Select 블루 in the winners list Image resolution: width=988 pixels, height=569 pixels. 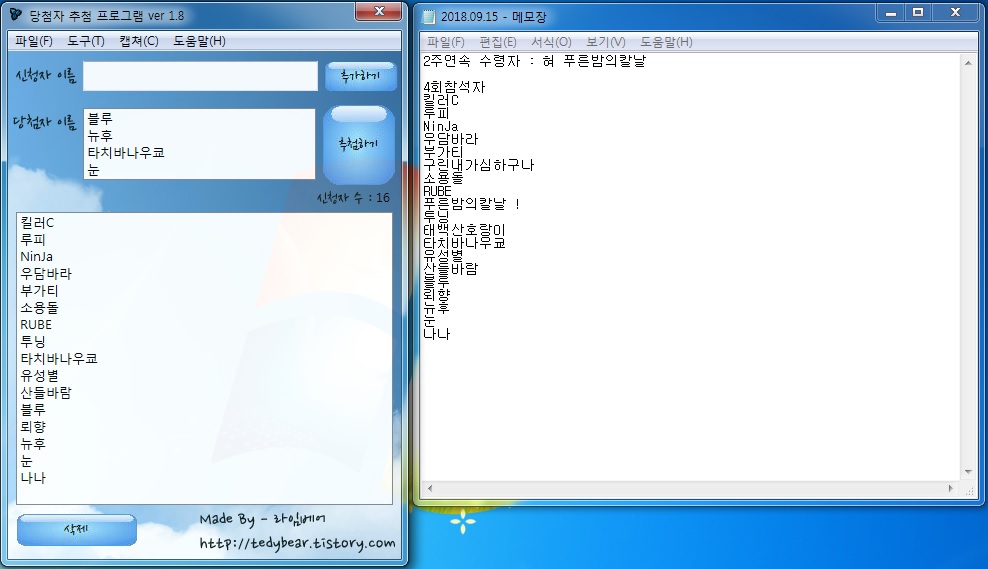(x=100, y=119)
